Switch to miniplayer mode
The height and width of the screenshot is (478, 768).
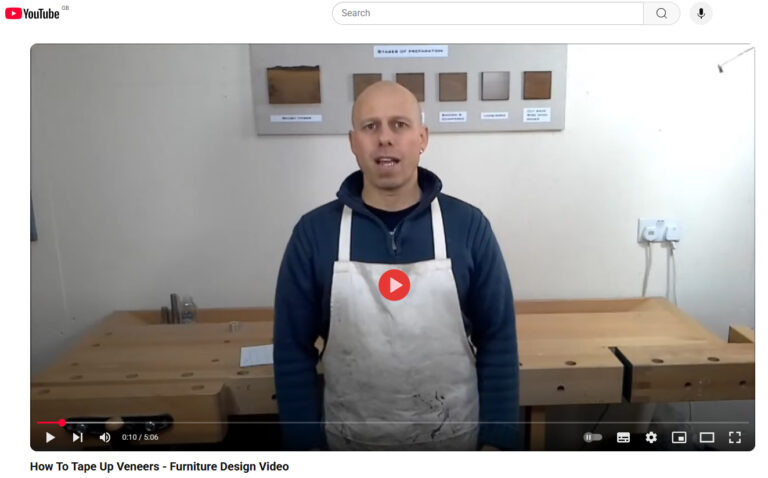coord(679,437)
